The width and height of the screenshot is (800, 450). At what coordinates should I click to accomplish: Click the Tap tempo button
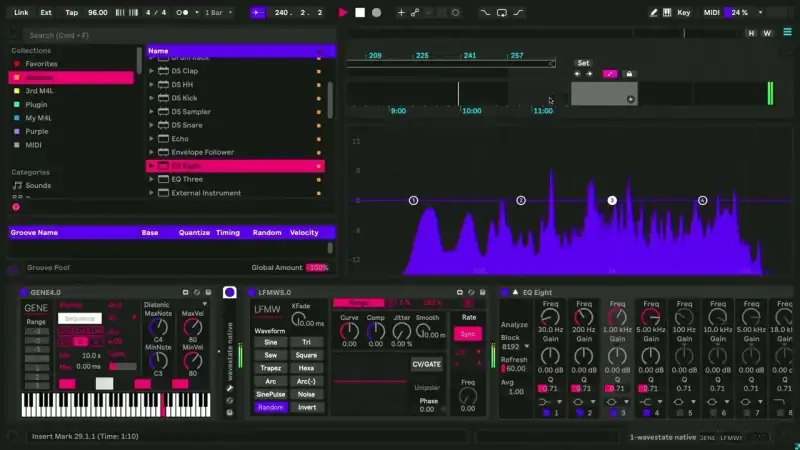71,13
